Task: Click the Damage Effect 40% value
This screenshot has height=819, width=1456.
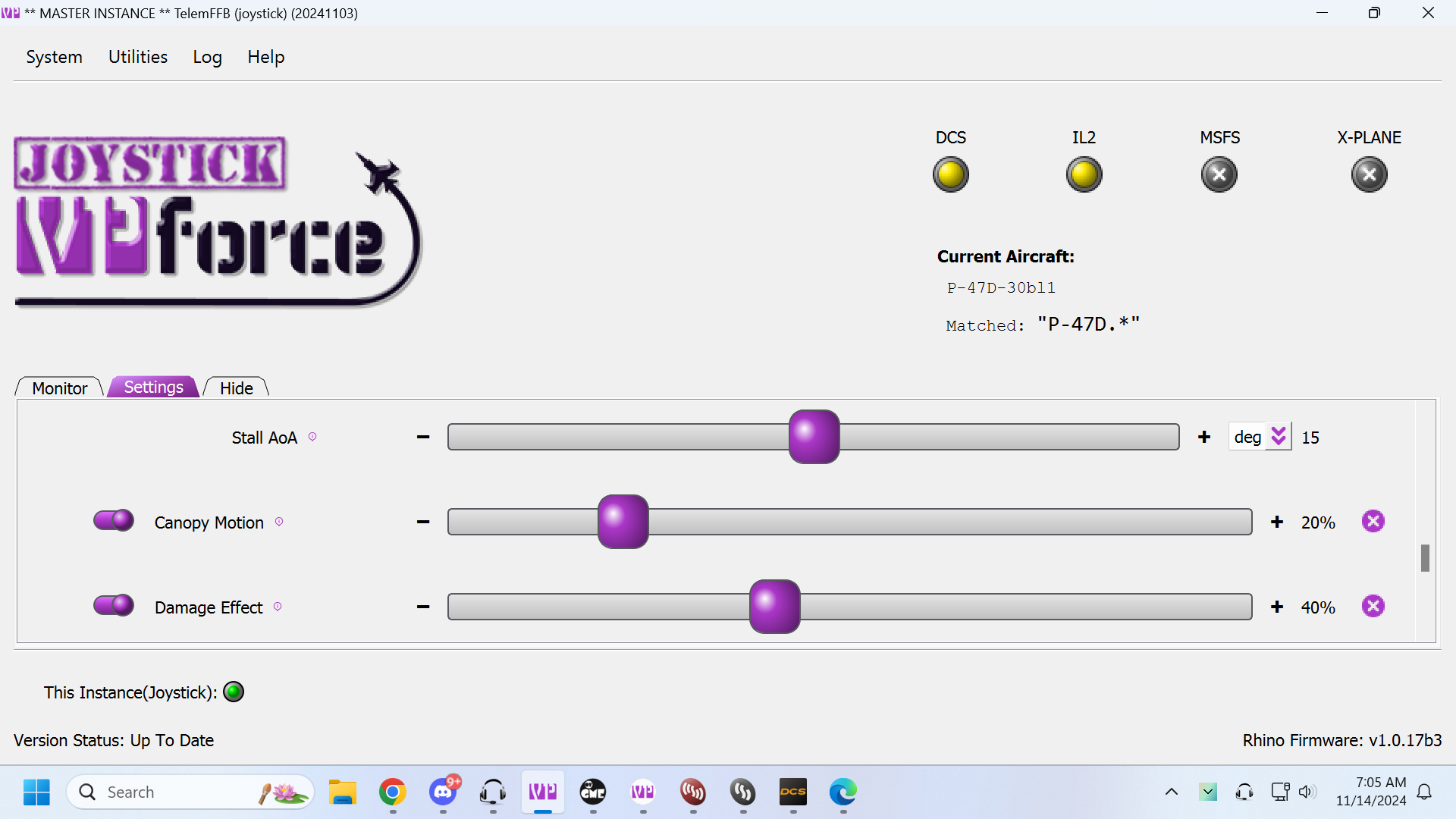Action: click(1318, 607)
